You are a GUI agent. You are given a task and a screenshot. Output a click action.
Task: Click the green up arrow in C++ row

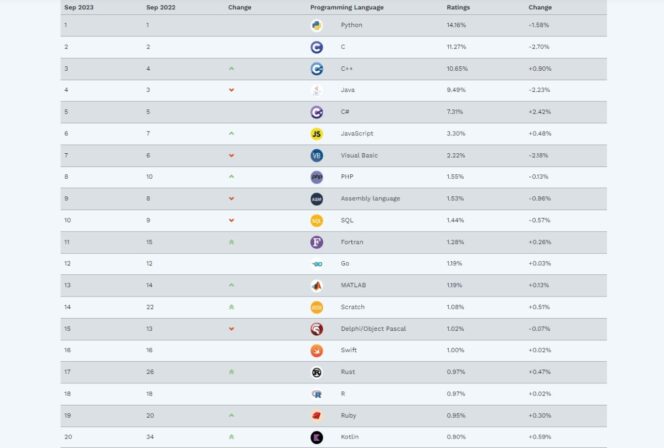[x=232, y=69]
